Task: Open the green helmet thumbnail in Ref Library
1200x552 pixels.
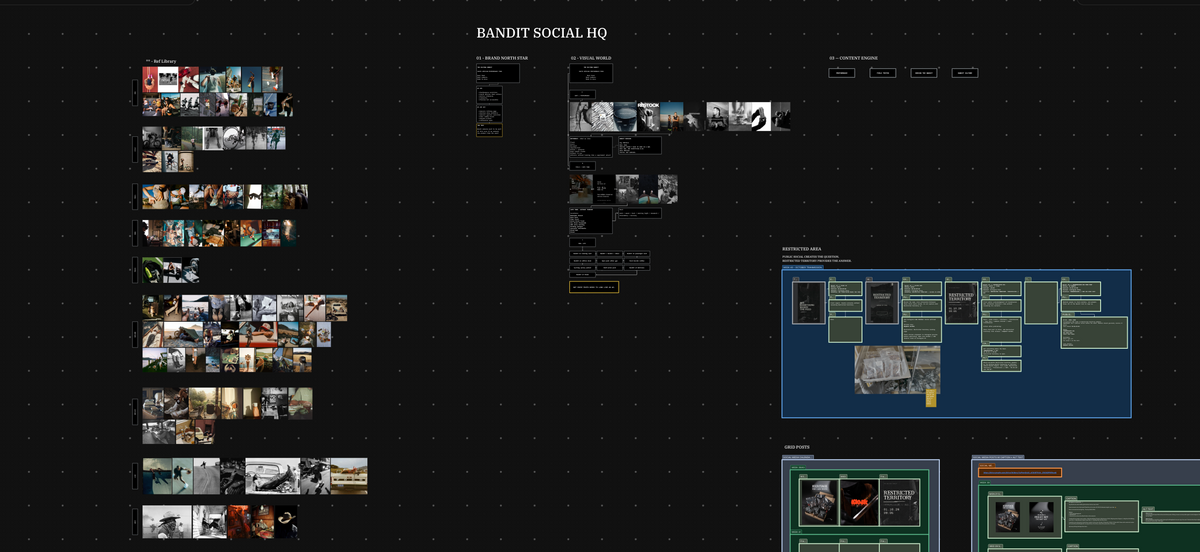Action: point(151,270)
